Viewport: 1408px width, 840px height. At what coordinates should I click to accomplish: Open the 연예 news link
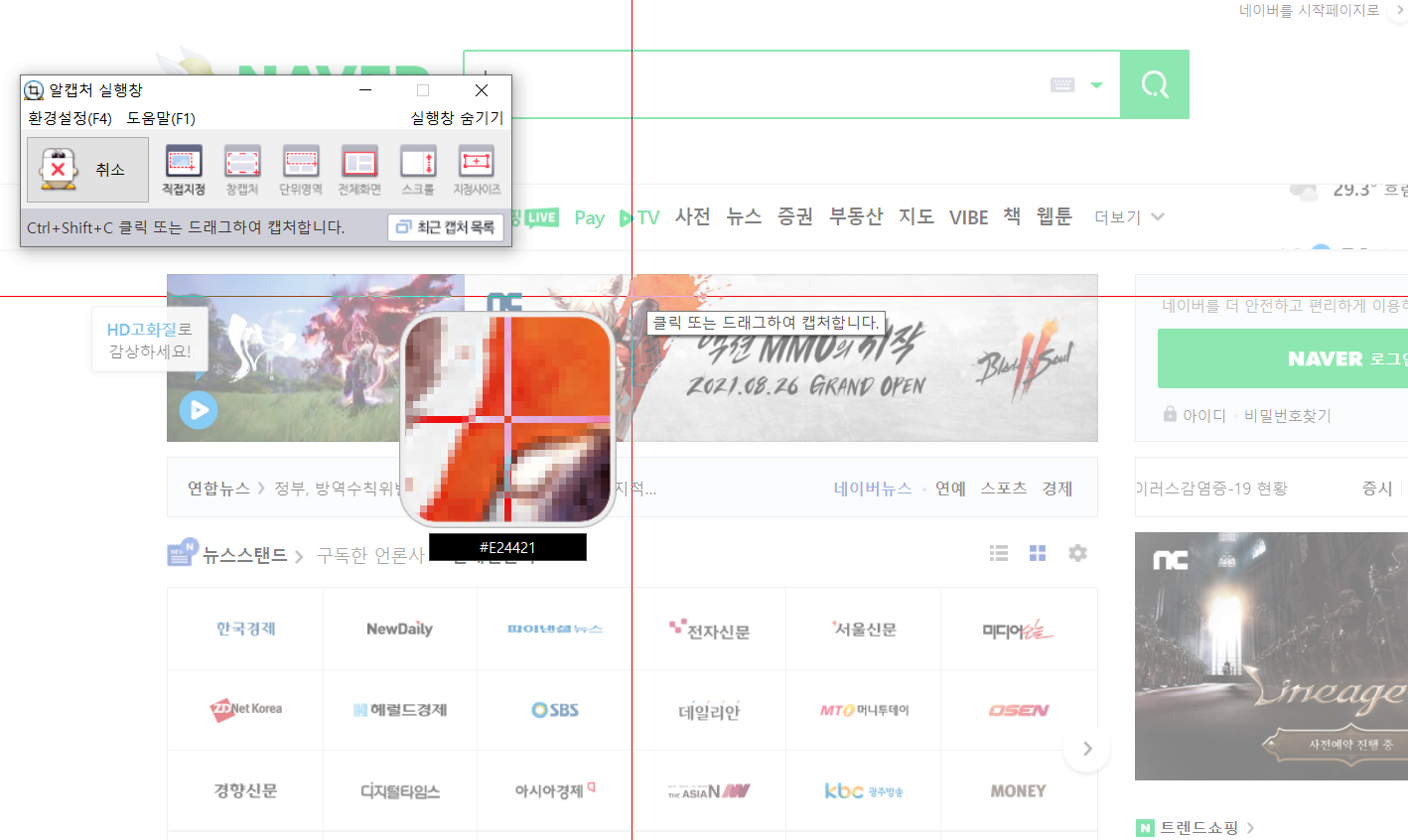(950, 488)
